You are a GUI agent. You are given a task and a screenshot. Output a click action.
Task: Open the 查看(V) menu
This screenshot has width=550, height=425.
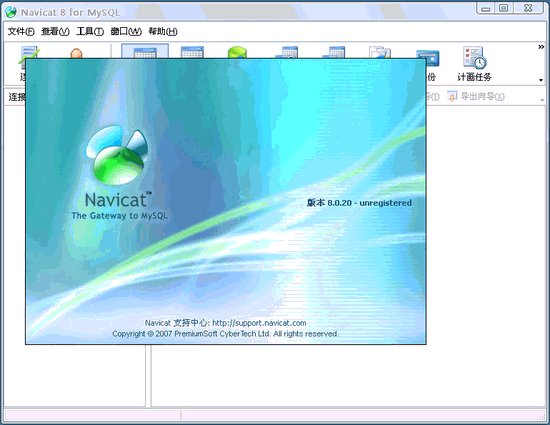coord(55,32)
